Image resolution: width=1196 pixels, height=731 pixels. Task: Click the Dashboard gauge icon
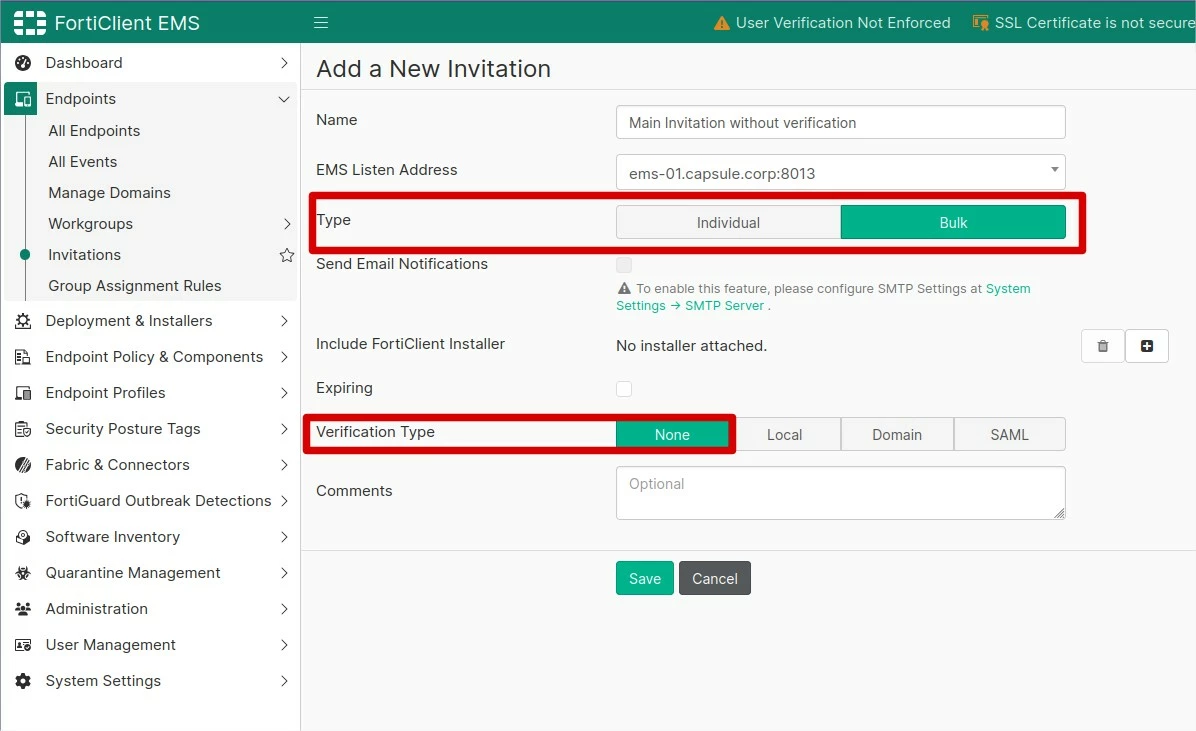click(x=23, y=63)
